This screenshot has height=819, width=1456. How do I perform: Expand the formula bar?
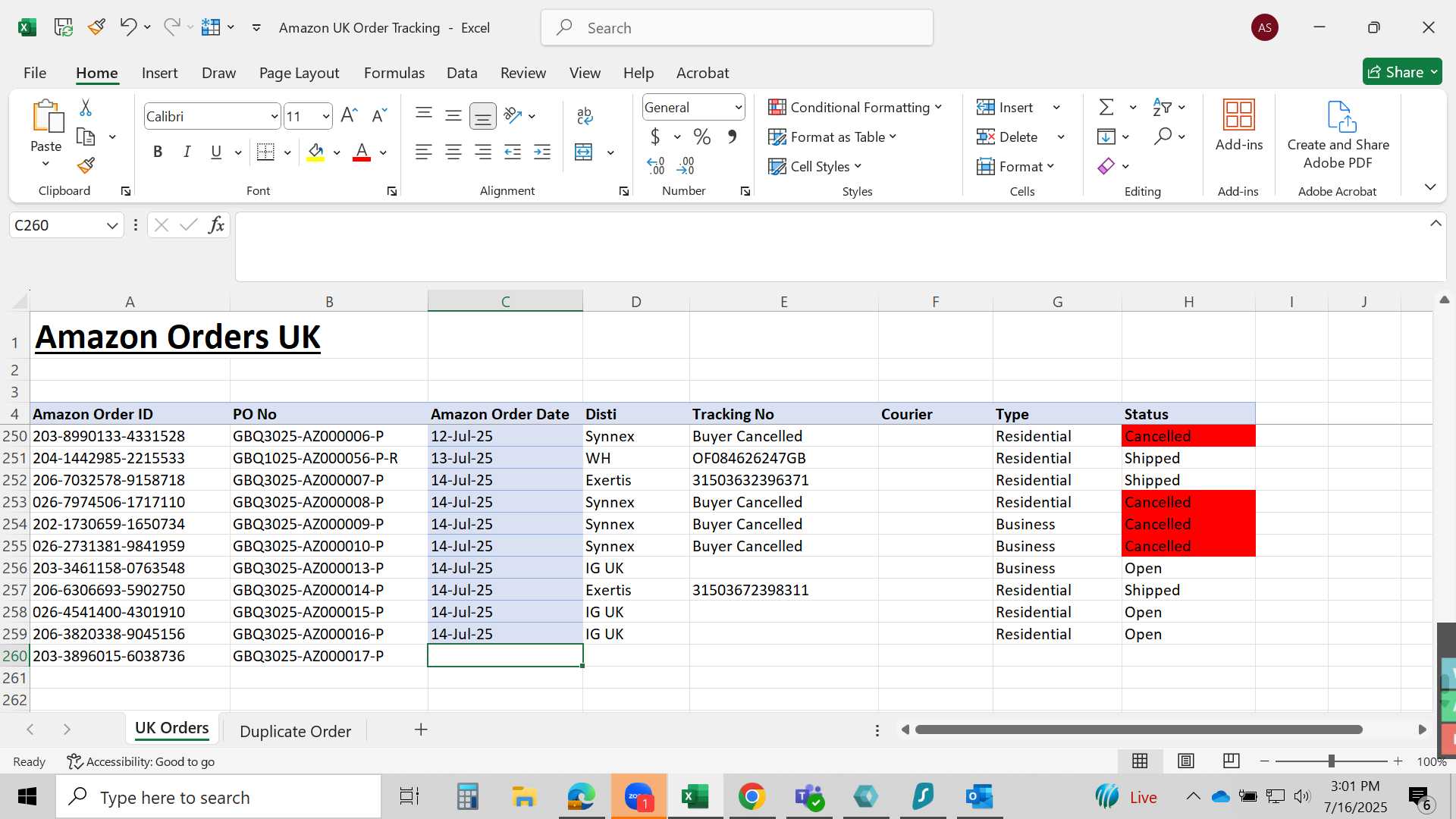[x=1436, y=224]
